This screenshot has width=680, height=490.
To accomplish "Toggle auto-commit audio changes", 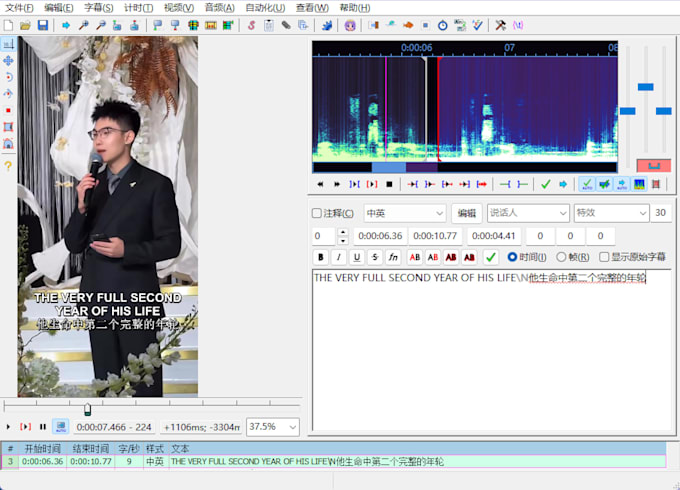I will click(x=587, y=184).
